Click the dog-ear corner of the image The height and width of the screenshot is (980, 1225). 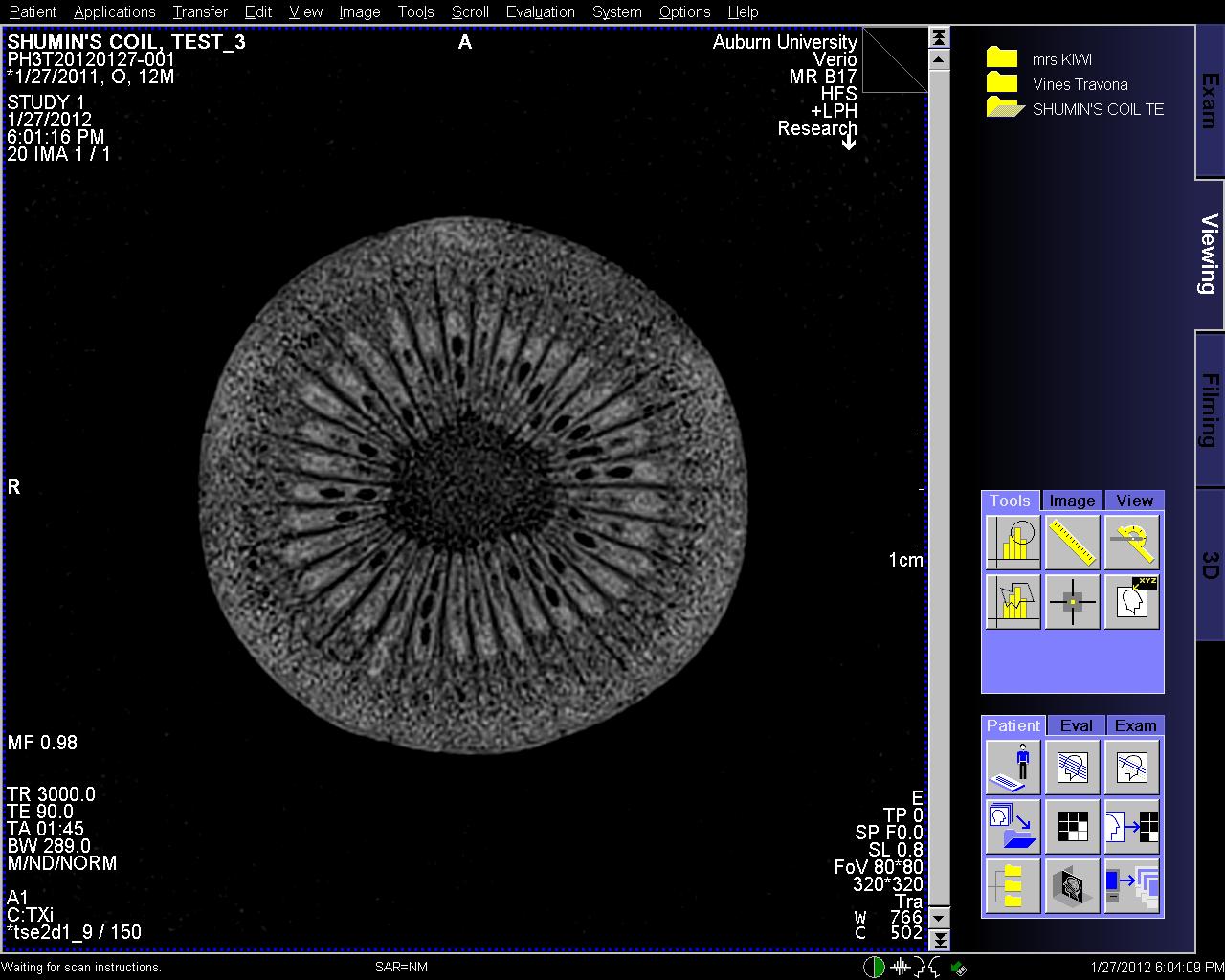pyautogui.click(x=895, y=59)
